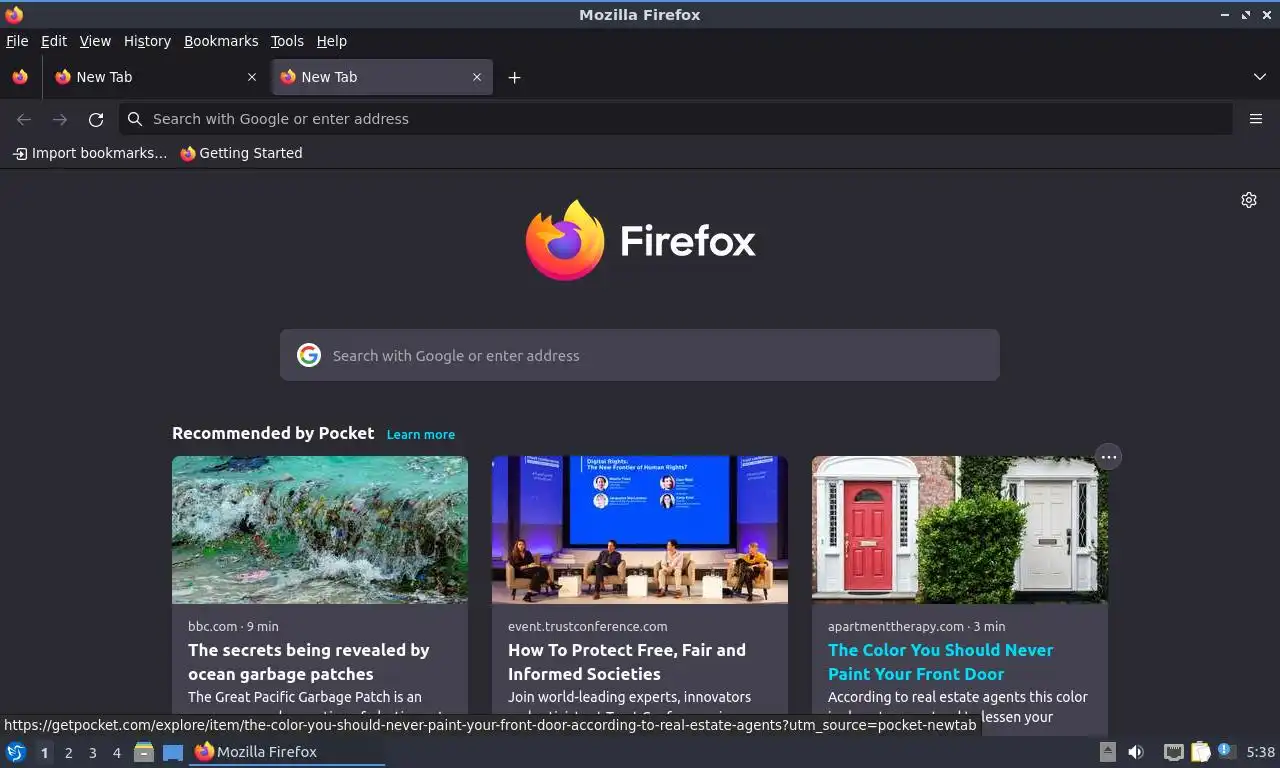Open the file manager taskbar icon
The height and width of the screenshot is (768, 1280).
coord(144,752)
